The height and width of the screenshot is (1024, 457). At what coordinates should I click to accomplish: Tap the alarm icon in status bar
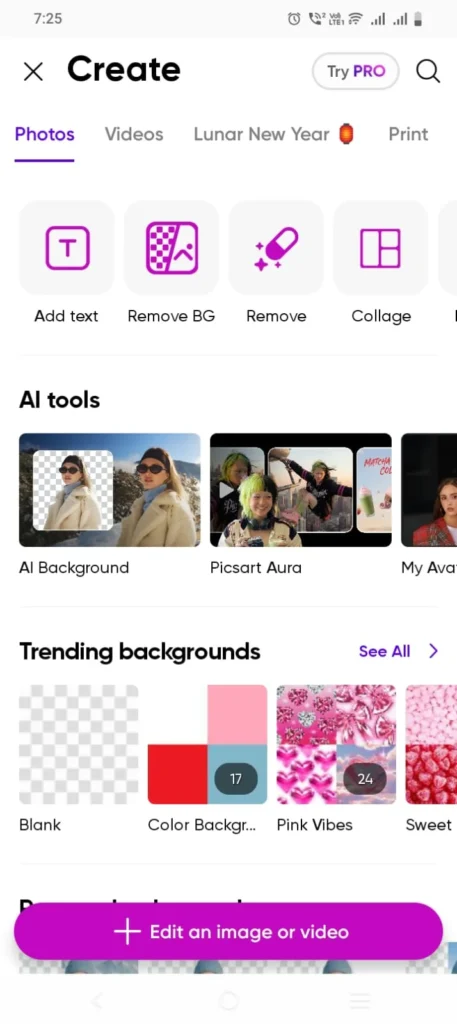tap(294, 20)
